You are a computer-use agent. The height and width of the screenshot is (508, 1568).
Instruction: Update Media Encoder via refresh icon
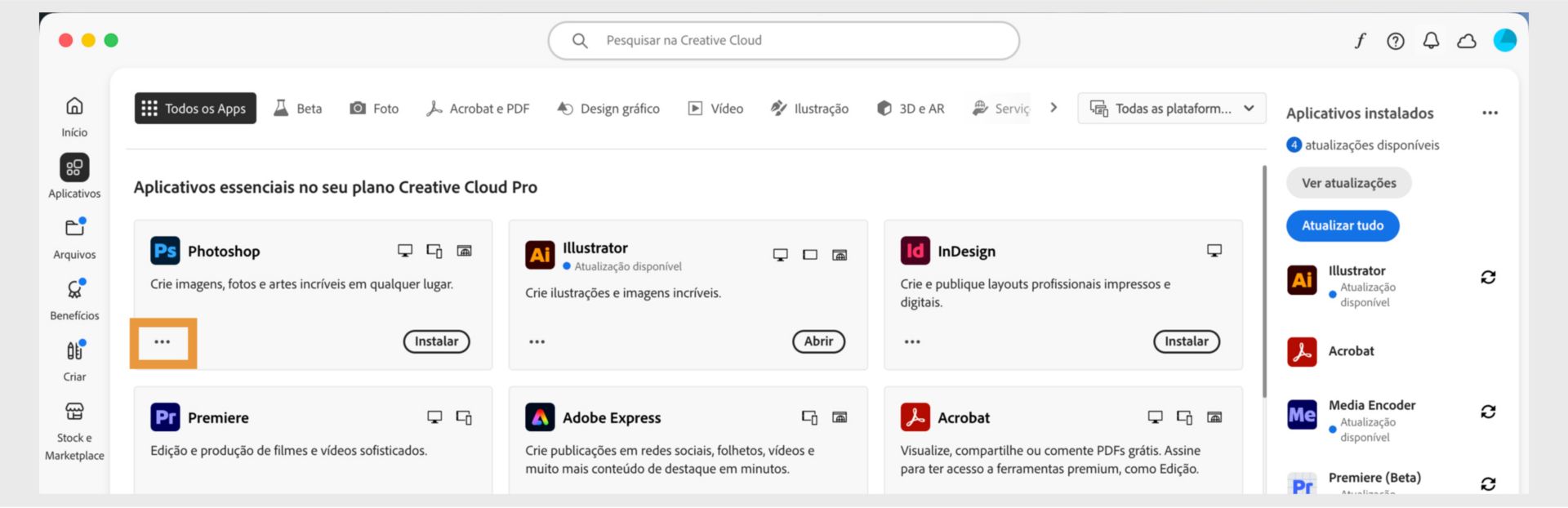1488,412
